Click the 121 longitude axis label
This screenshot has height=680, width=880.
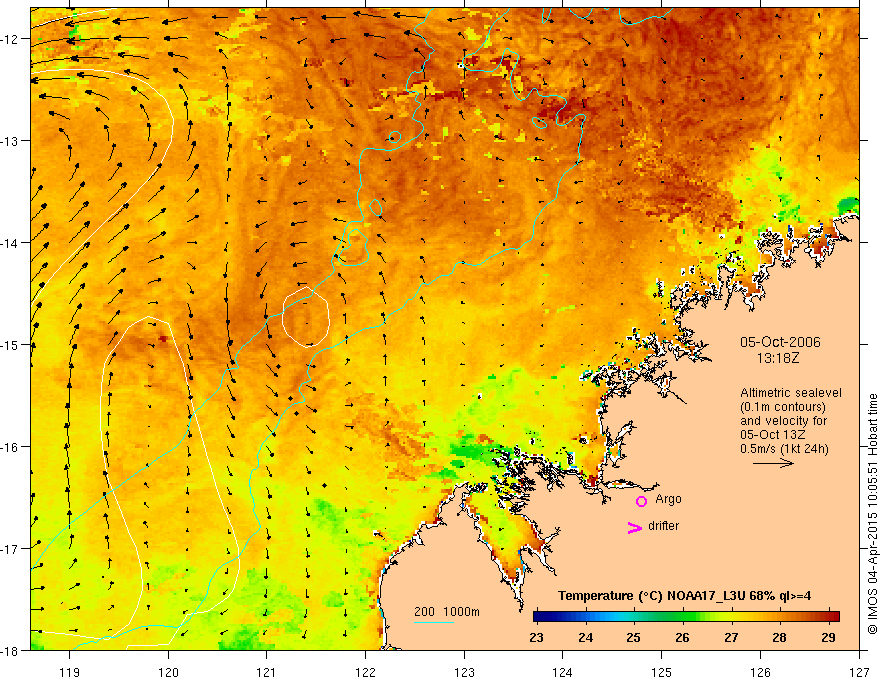click(267, 672)
